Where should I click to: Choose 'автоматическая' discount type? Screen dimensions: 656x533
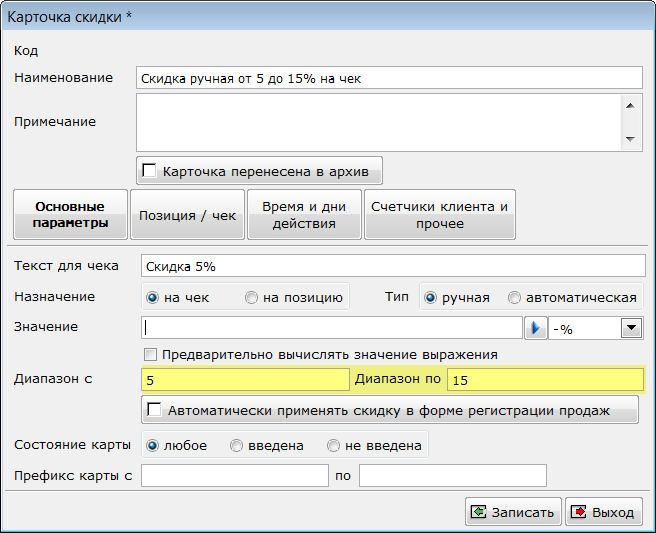point(514,297)
